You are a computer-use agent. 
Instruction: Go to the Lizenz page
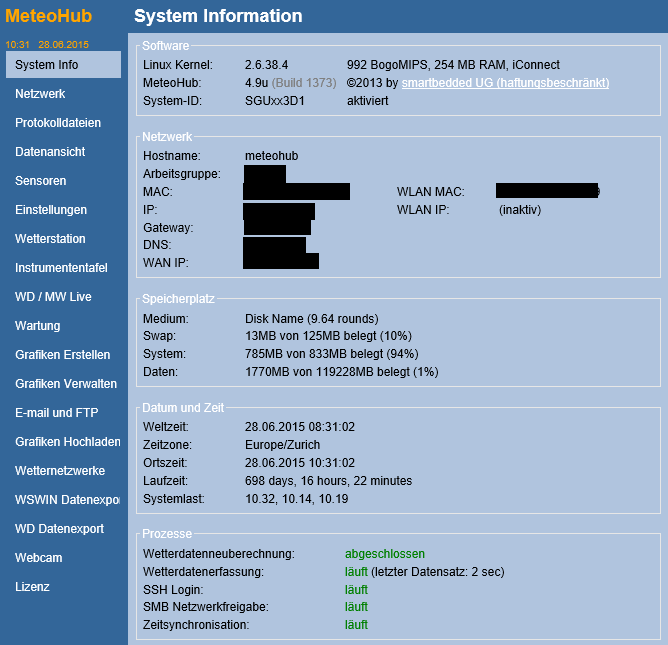pyautogui.click(x=32, y=587)
